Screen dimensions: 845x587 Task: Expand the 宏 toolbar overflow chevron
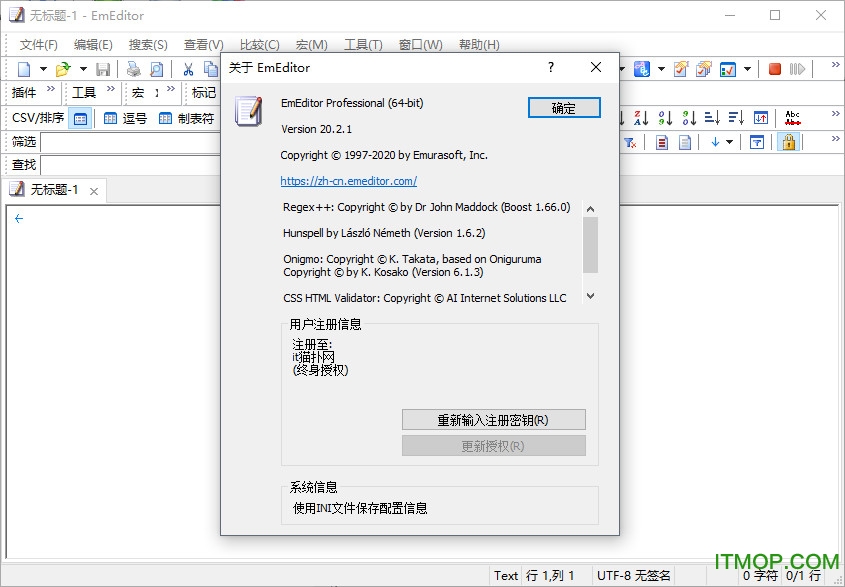coord(171,89)
